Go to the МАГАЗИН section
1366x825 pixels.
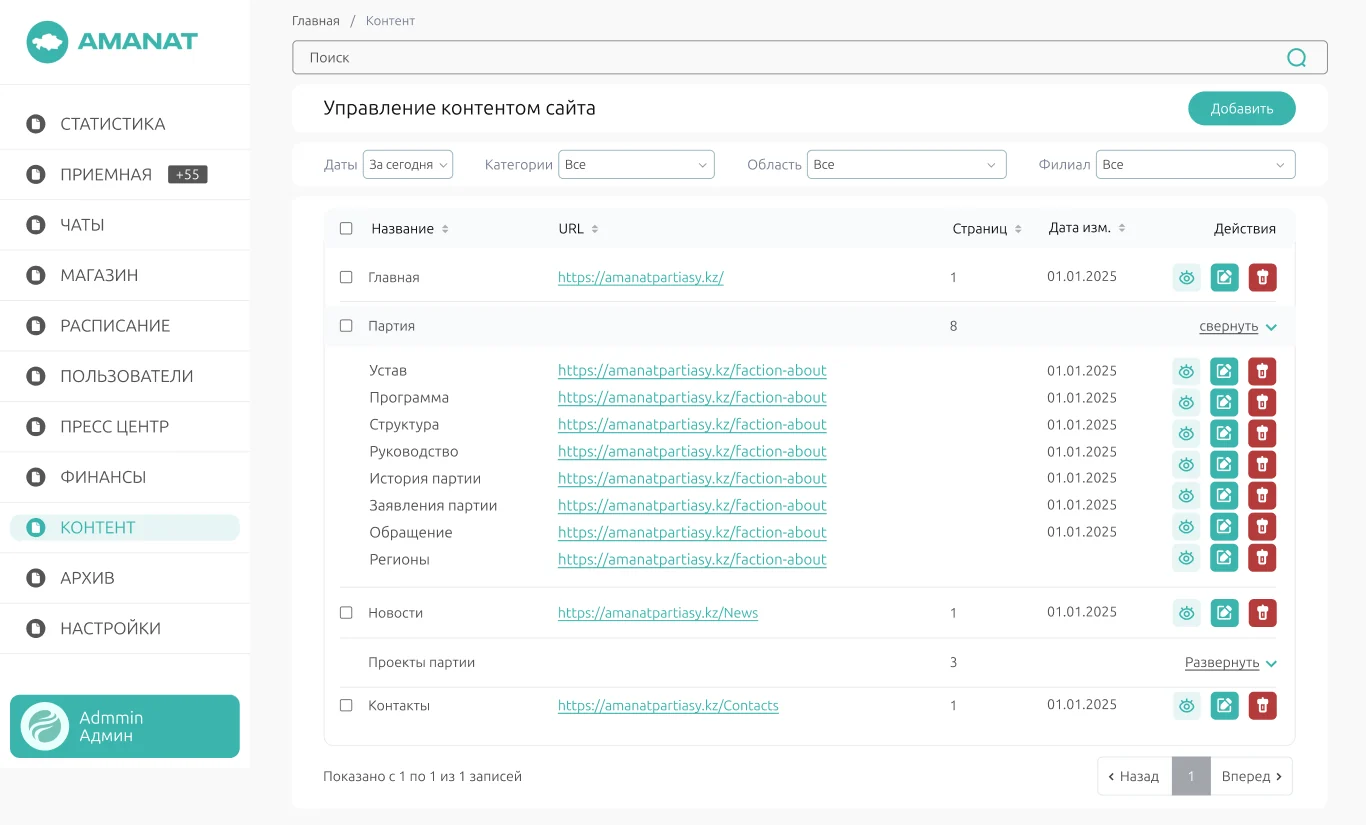pyautogui.click(x=99, y=275)
